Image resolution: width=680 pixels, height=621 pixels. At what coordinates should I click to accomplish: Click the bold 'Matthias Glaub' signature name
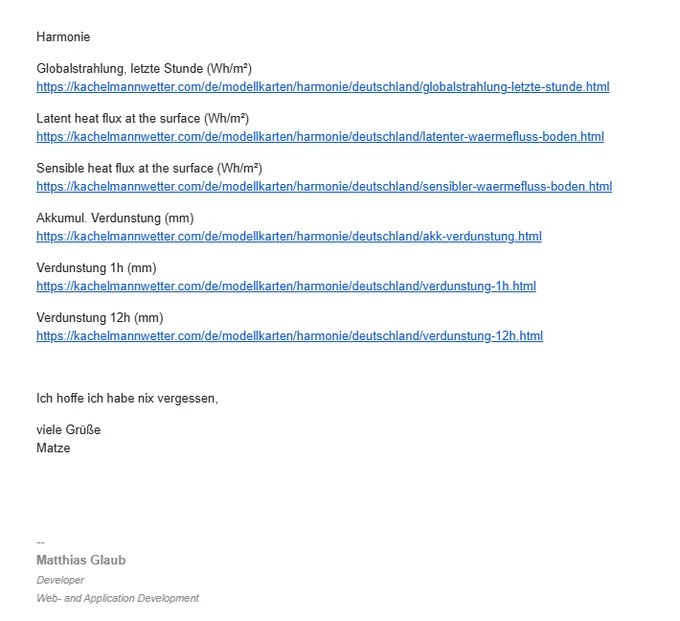coord(81,560)
